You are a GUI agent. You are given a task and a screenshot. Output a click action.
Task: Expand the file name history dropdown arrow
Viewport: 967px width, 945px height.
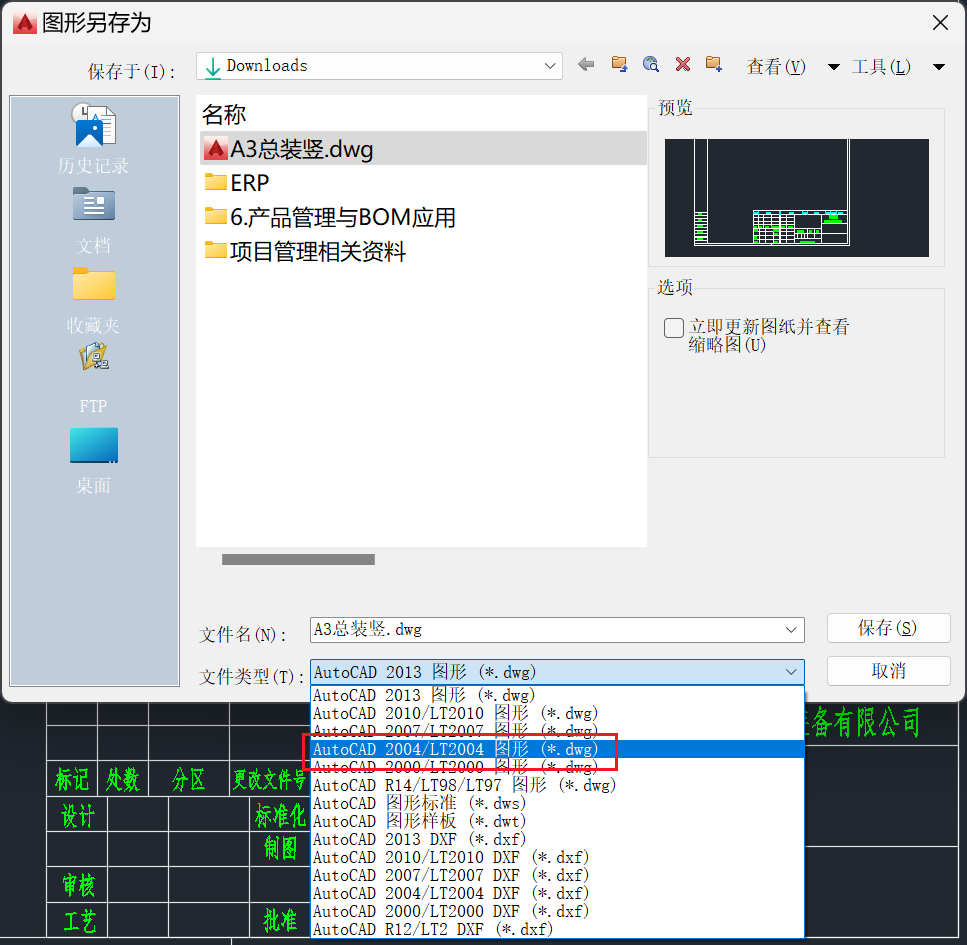click(x=791, y=630)
